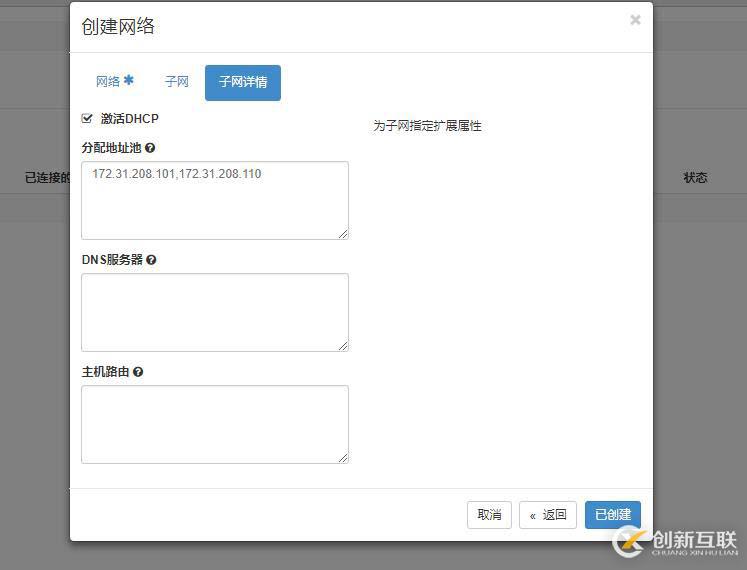This screenshot has width=747, height=570.
Task: Switch to the 网络 tab
Action: pos(114,81)
